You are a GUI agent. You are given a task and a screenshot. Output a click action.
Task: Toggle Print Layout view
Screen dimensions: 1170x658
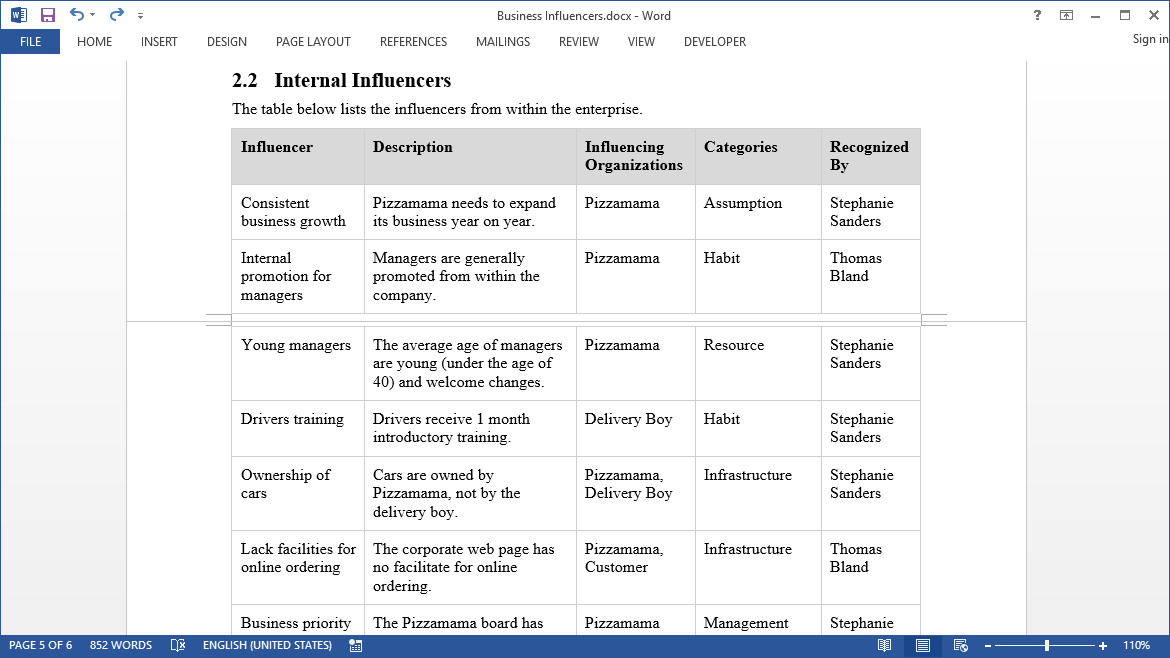(925, 645)
